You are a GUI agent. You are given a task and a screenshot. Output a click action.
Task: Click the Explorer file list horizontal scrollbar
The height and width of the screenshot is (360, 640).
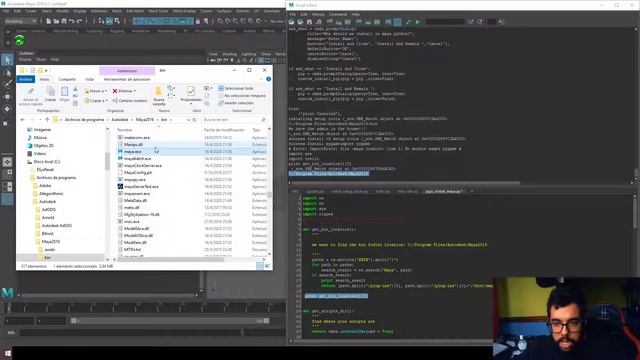(170, 259)
